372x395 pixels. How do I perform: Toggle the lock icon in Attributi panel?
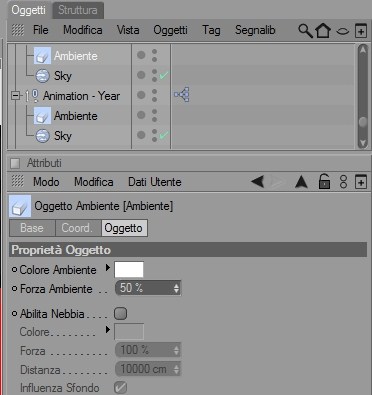(x=324, y=182)
